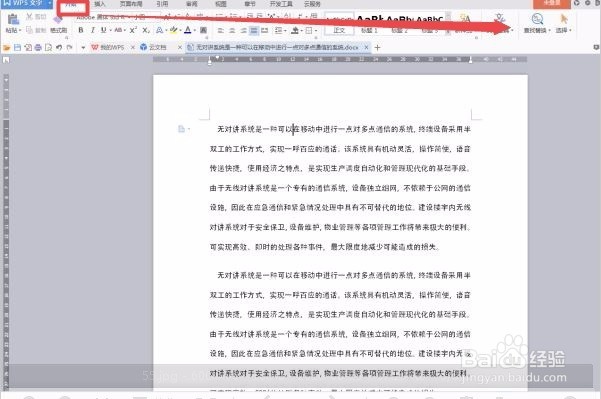Click the Save disk icon
Screen dimensions: 601x399
coord(17,48)
